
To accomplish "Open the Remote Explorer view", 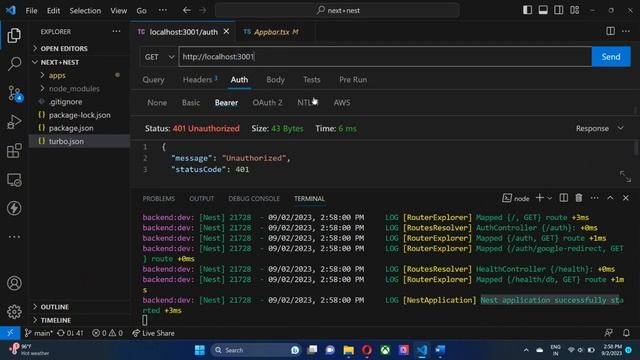I will pyautogui.click(x=14, y=180).
